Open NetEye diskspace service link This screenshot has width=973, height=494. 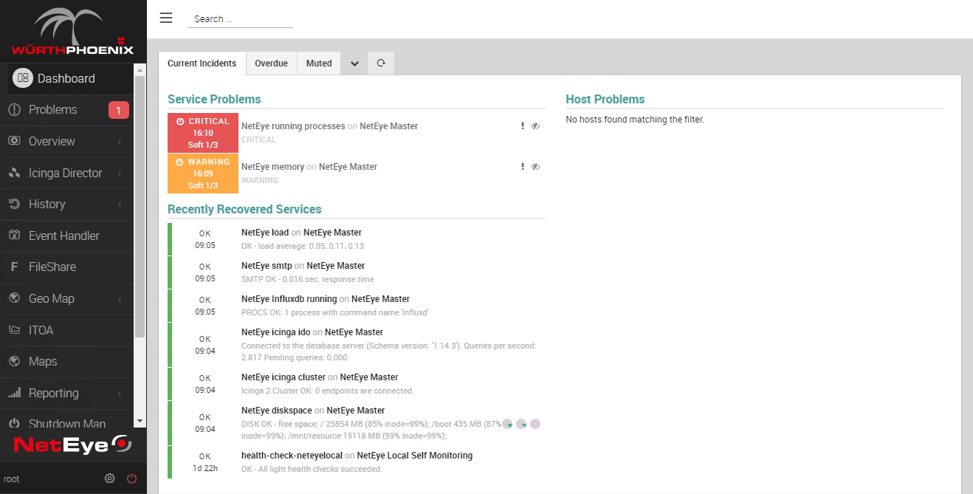[277, 410]
